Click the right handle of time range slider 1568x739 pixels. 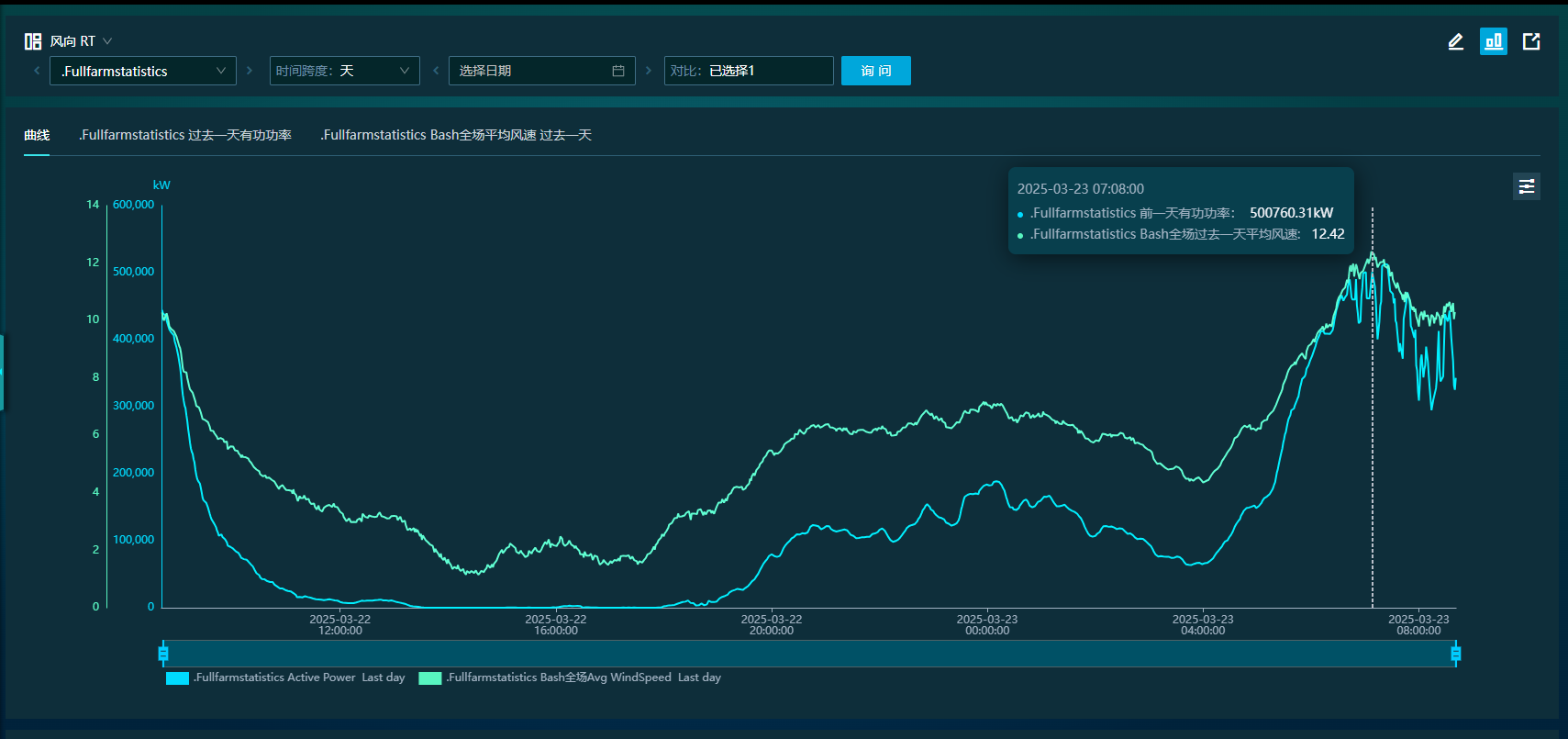point(1455,654)
